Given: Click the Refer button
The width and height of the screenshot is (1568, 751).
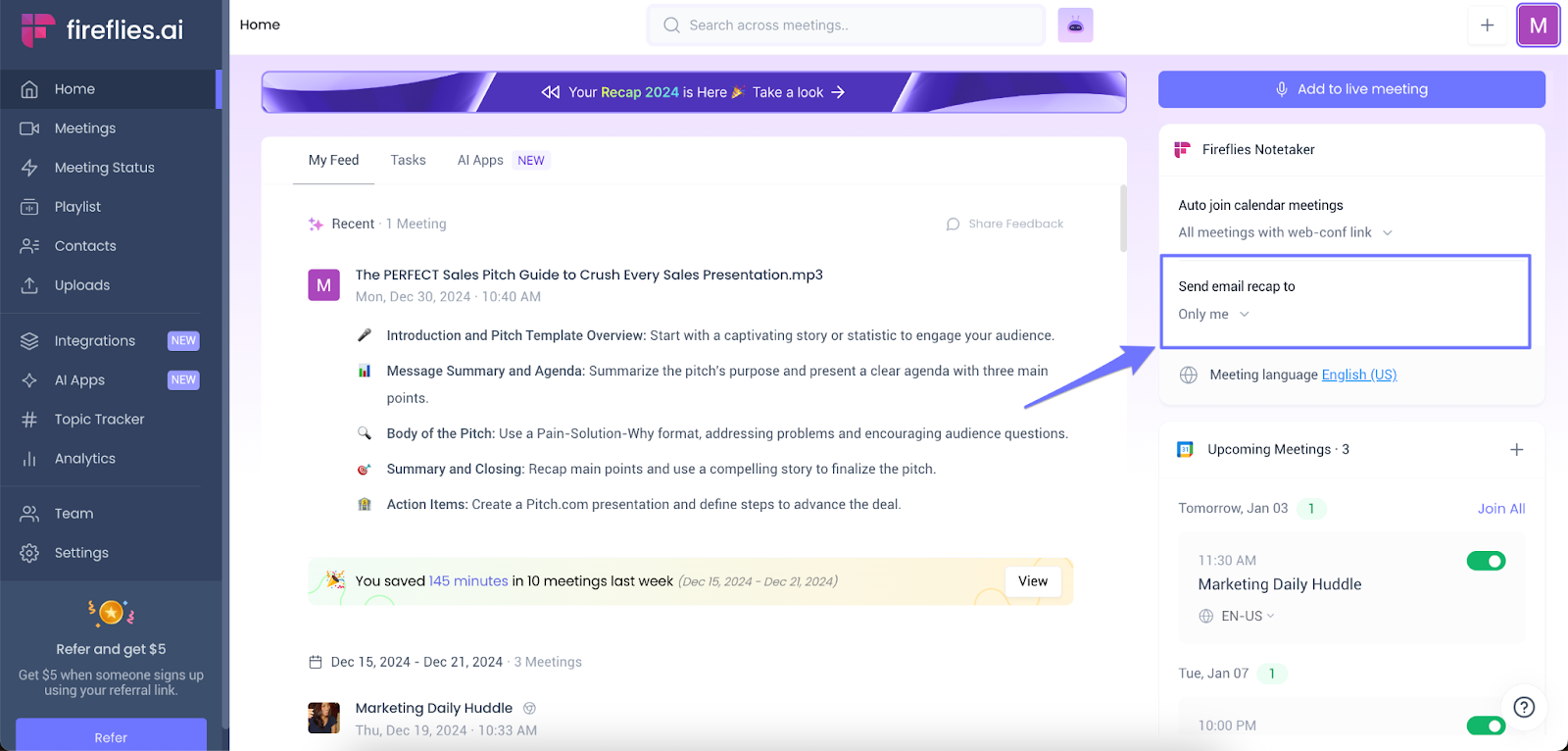Looking at the screenshot, I should 111,735.
